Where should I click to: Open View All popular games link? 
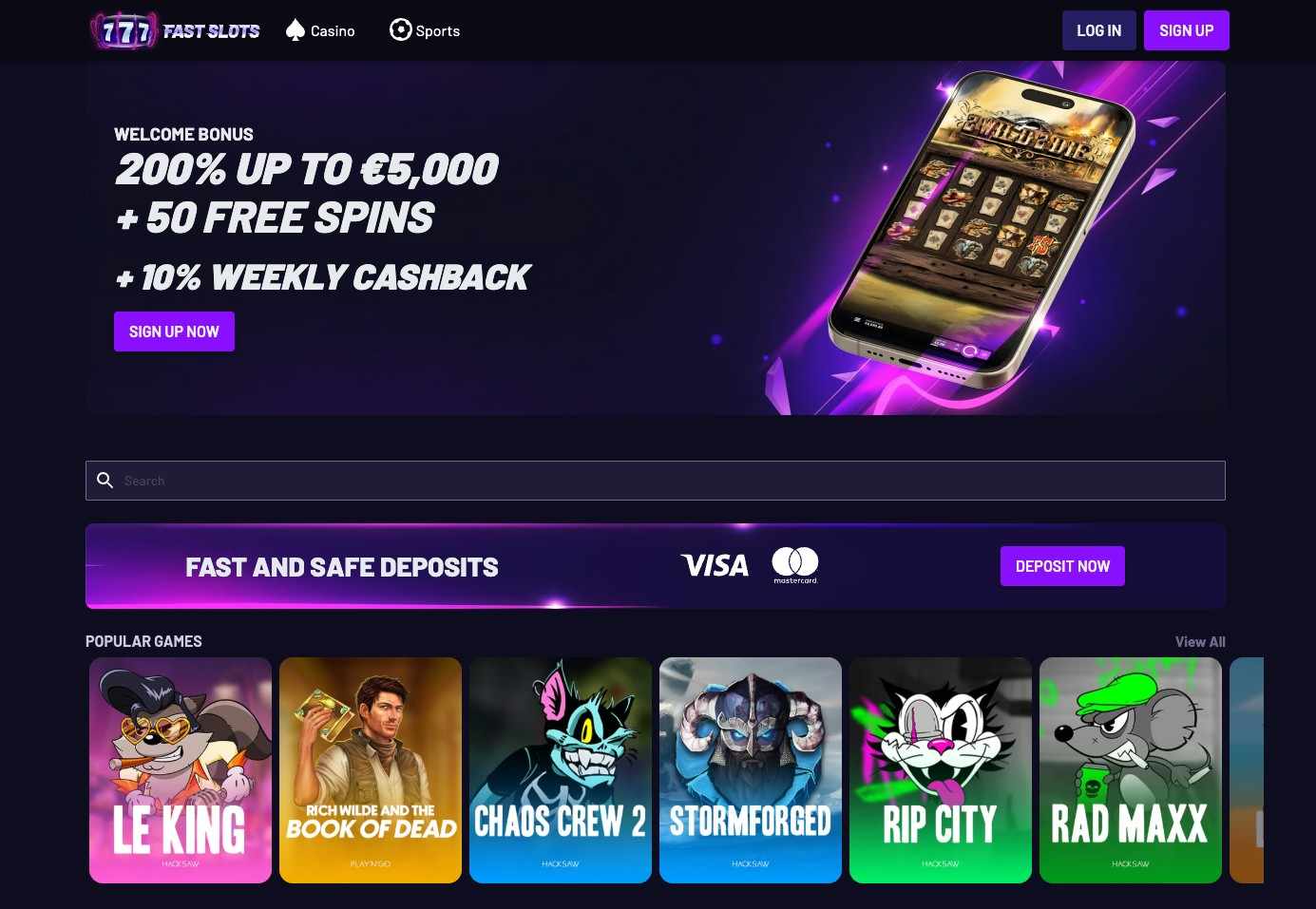pos(1200,642)
